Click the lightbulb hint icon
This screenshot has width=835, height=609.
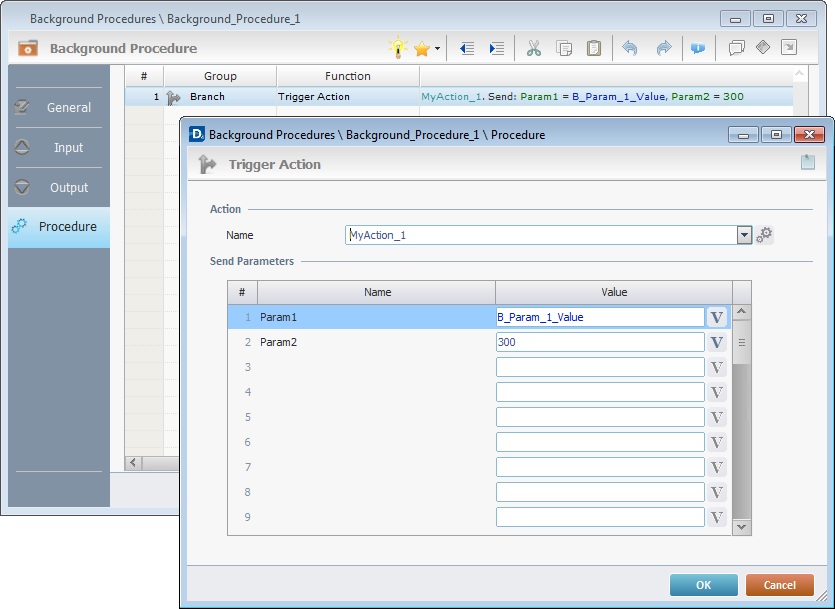click(x=399, y=48)
